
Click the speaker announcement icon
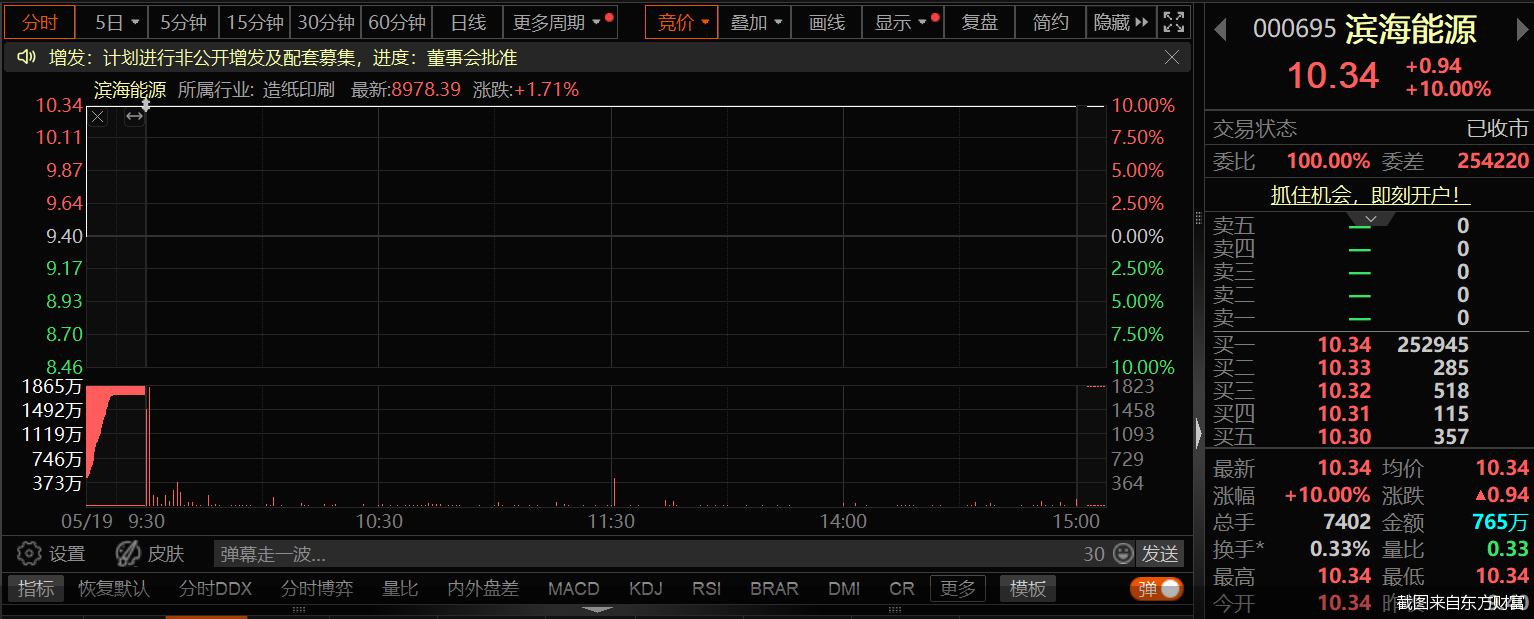point(27,58)
